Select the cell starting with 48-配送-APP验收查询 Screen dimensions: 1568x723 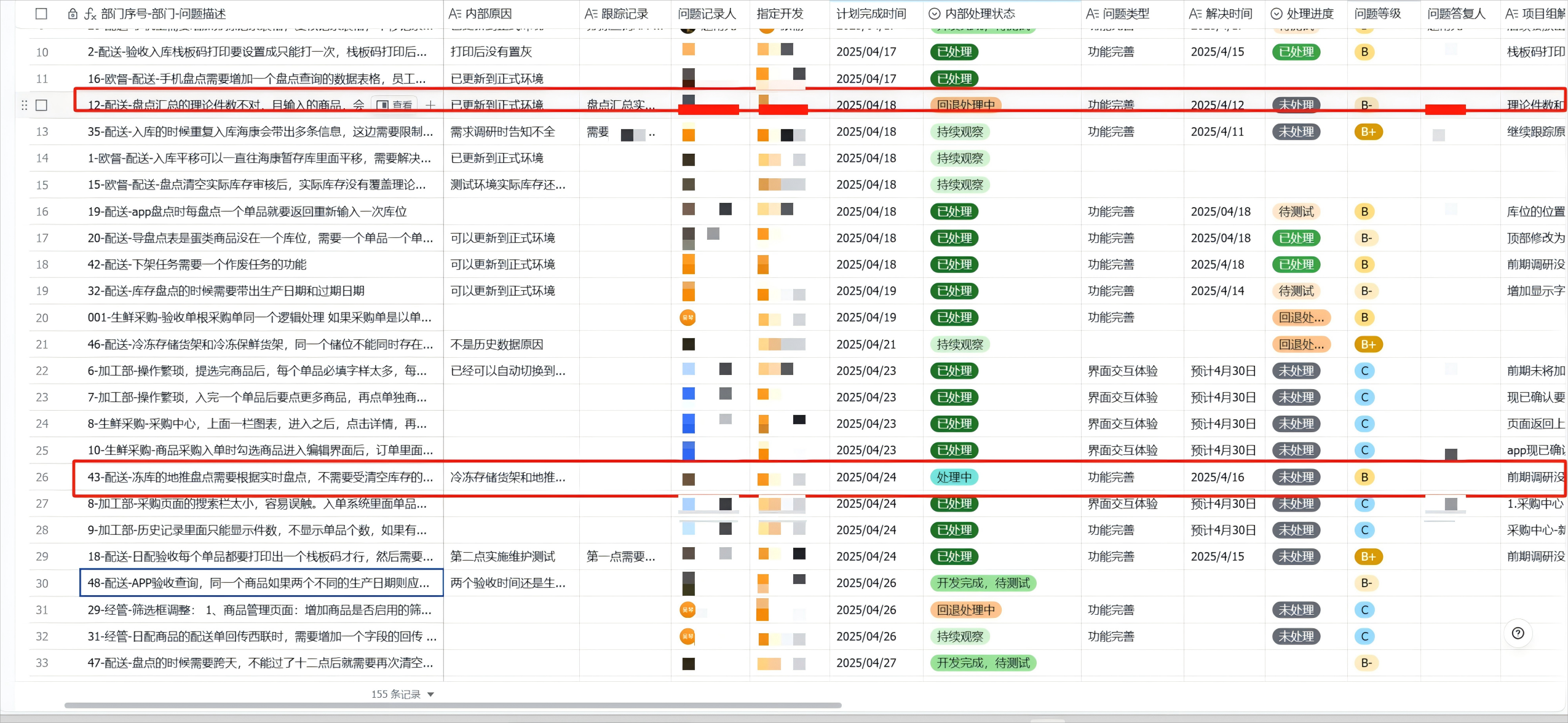click(x=261, y=583)
